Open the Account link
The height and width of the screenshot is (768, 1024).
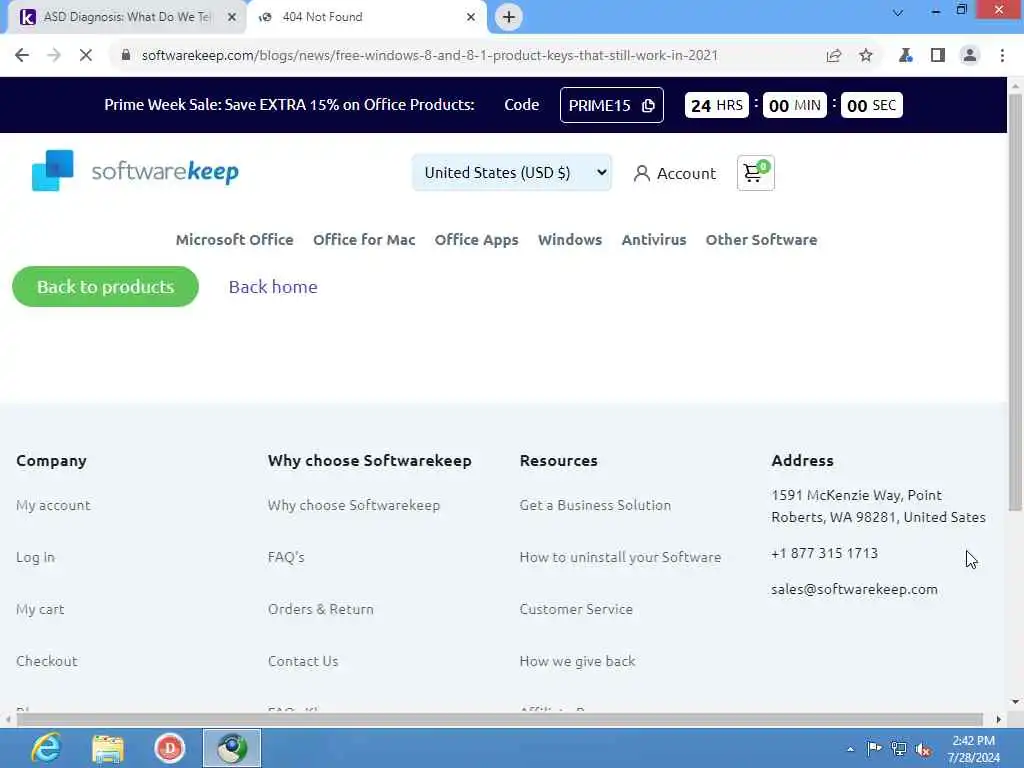click(x=675, y=174)
